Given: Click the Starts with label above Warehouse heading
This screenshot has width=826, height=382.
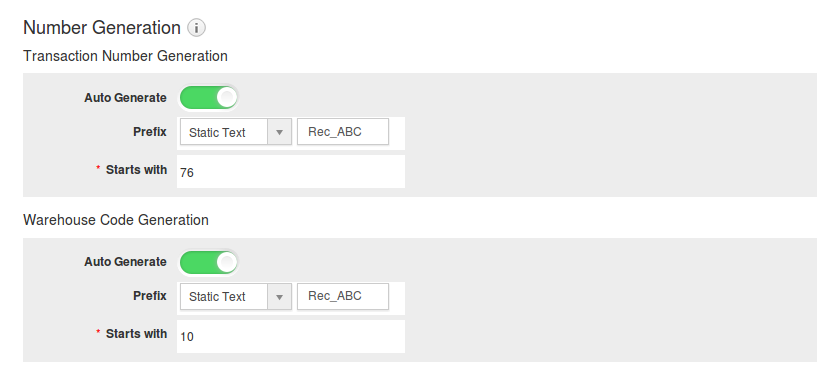Looking at the screenshot, I should tap(136, 170).
